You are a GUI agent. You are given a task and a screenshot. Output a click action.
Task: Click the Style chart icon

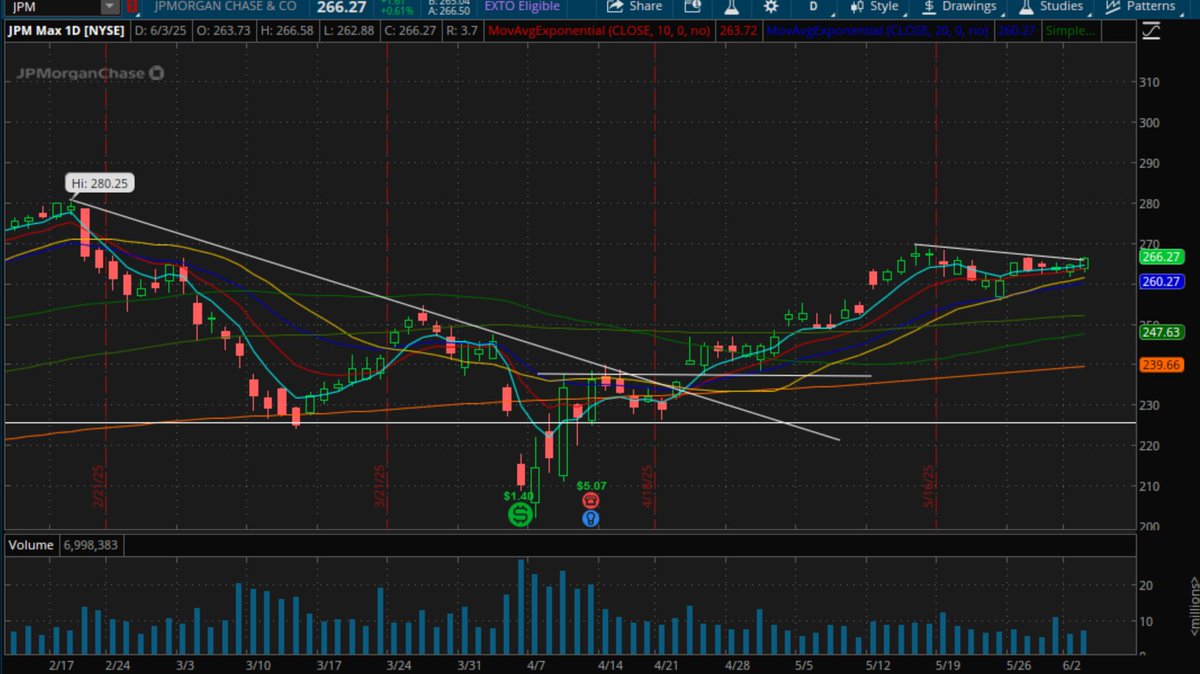tap(855, 6)
